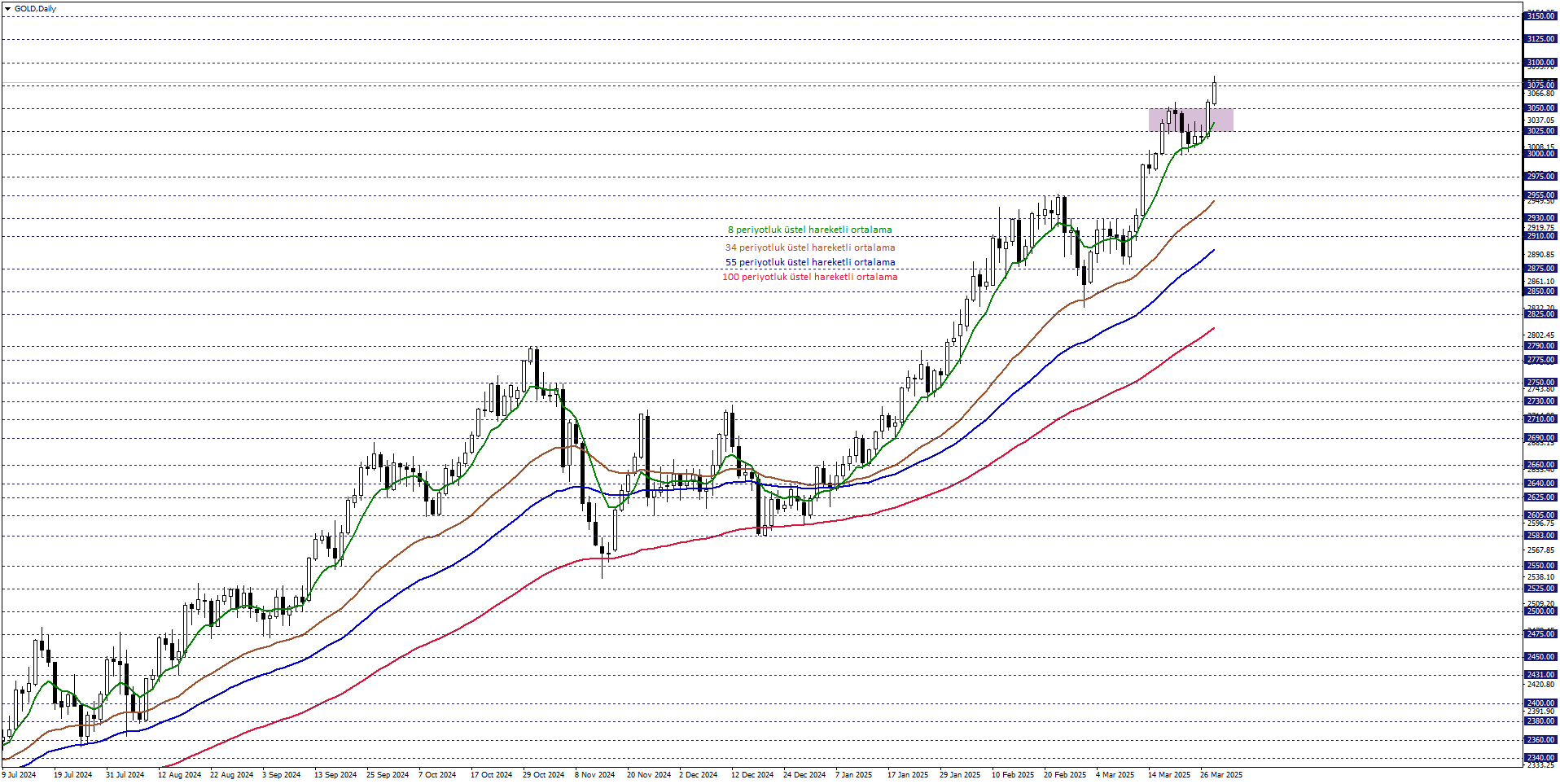Image resolution: width=1560 pixels, height=784 pixels.
Task: Click the 2775.00 price level label
Action: pyautogui.click(x=1540, y=360)
